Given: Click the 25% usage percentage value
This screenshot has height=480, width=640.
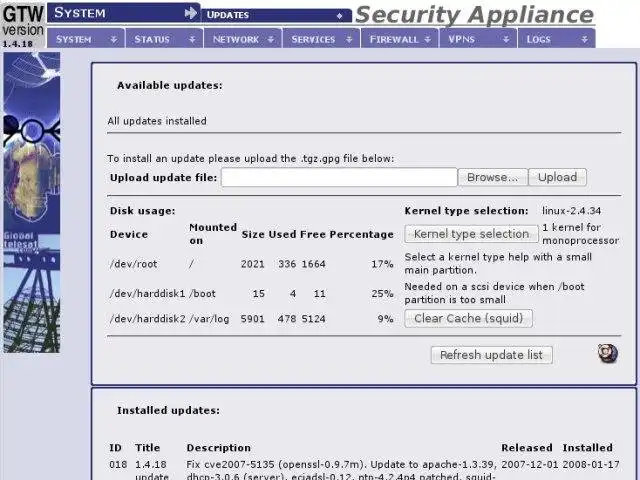Looking at the screenshot, I should [382, 293].
